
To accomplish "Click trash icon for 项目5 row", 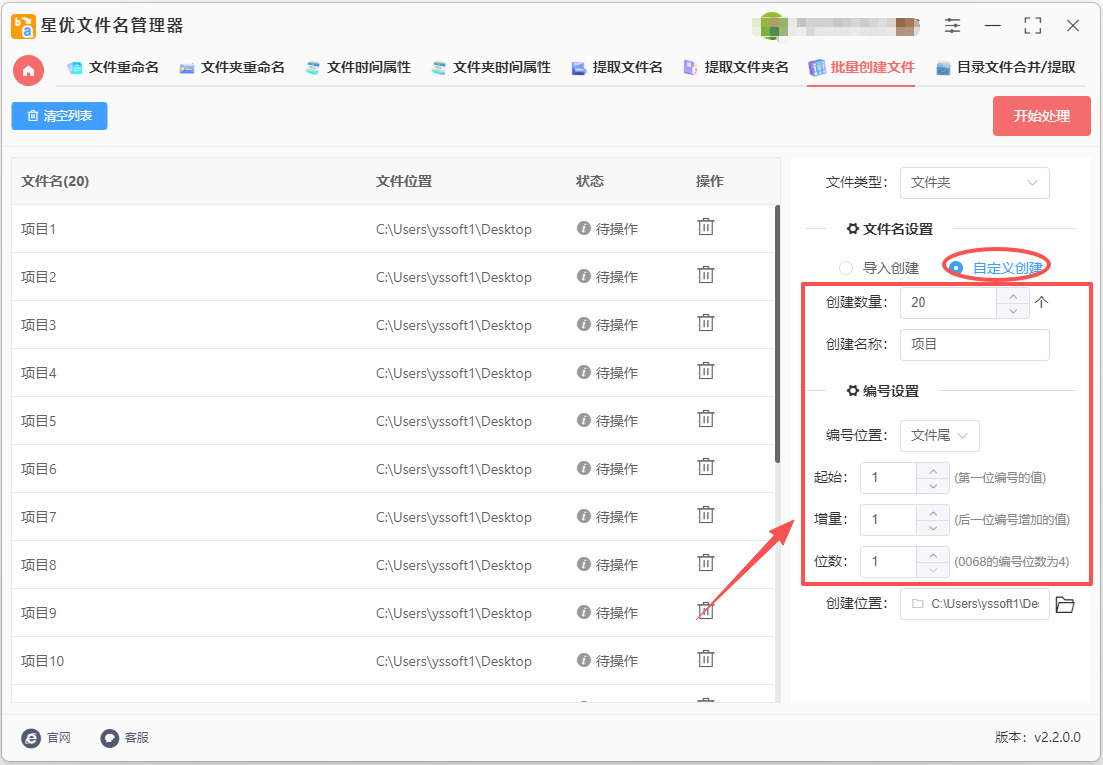I will coord(706,419).
